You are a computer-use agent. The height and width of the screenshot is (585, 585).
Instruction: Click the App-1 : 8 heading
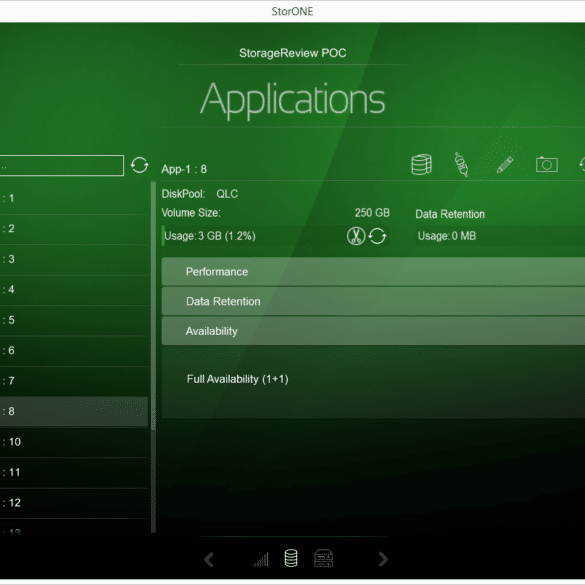184,169
